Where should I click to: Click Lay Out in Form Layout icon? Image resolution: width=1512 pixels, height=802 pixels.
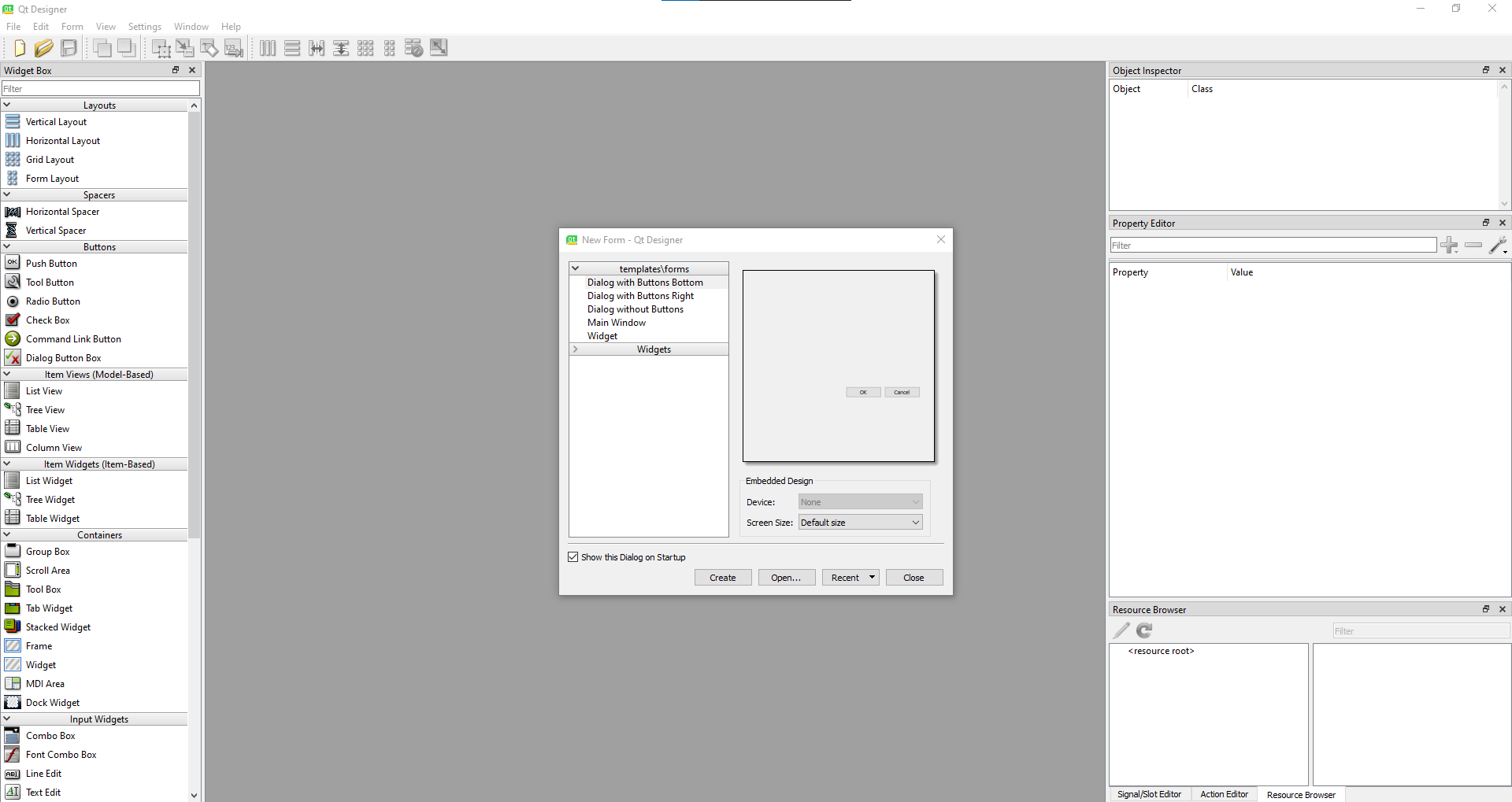click(390, 48)
